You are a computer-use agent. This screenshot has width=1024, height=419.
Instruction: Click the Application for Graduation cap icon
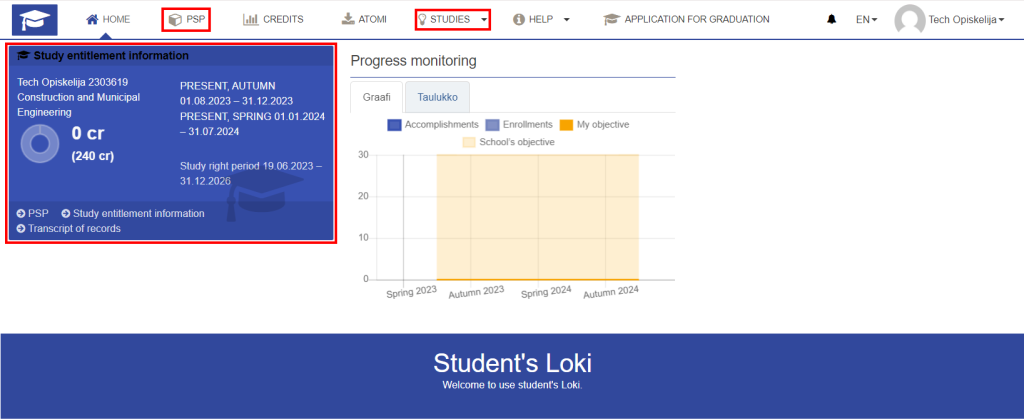pyautogui.click(x=611, y=20)
